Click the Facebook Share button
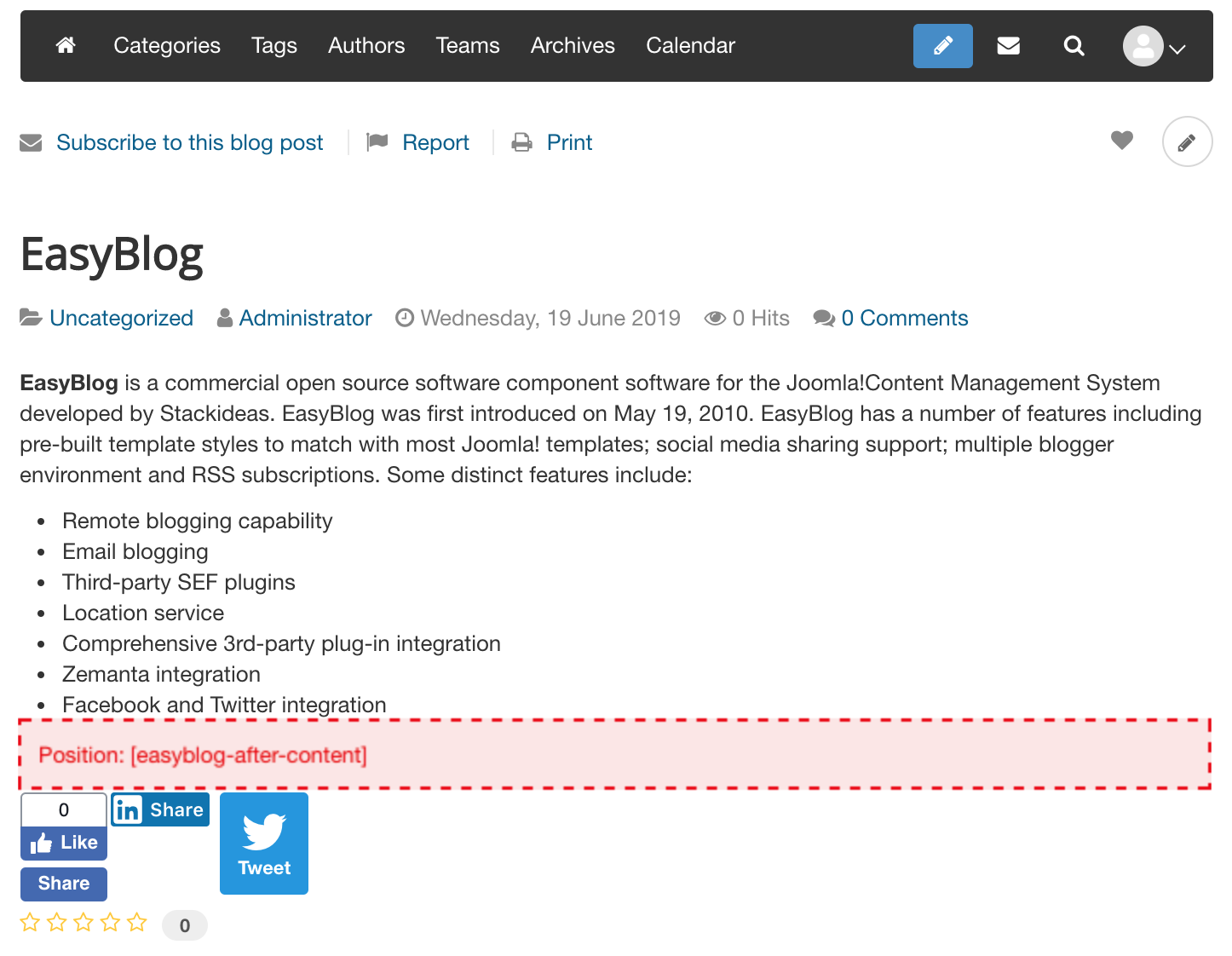This screenshot has width=1232, height=956. pos(64,884)
